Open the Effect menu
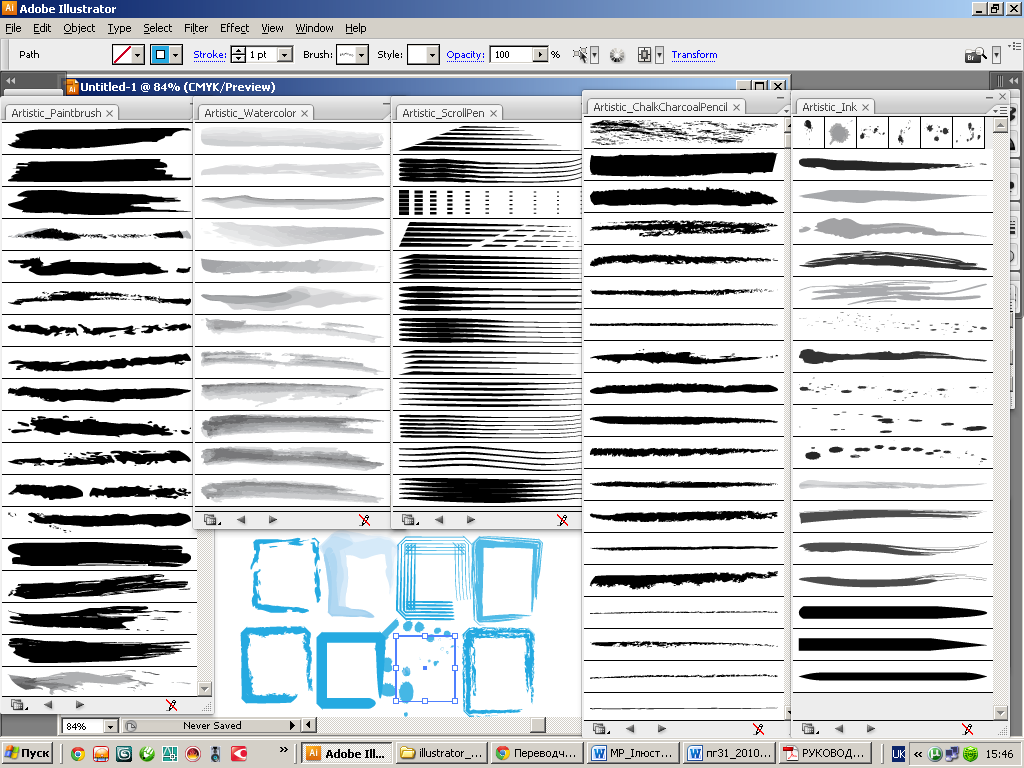This screenshot has width=1024, height=768. (x=234, y=28)
